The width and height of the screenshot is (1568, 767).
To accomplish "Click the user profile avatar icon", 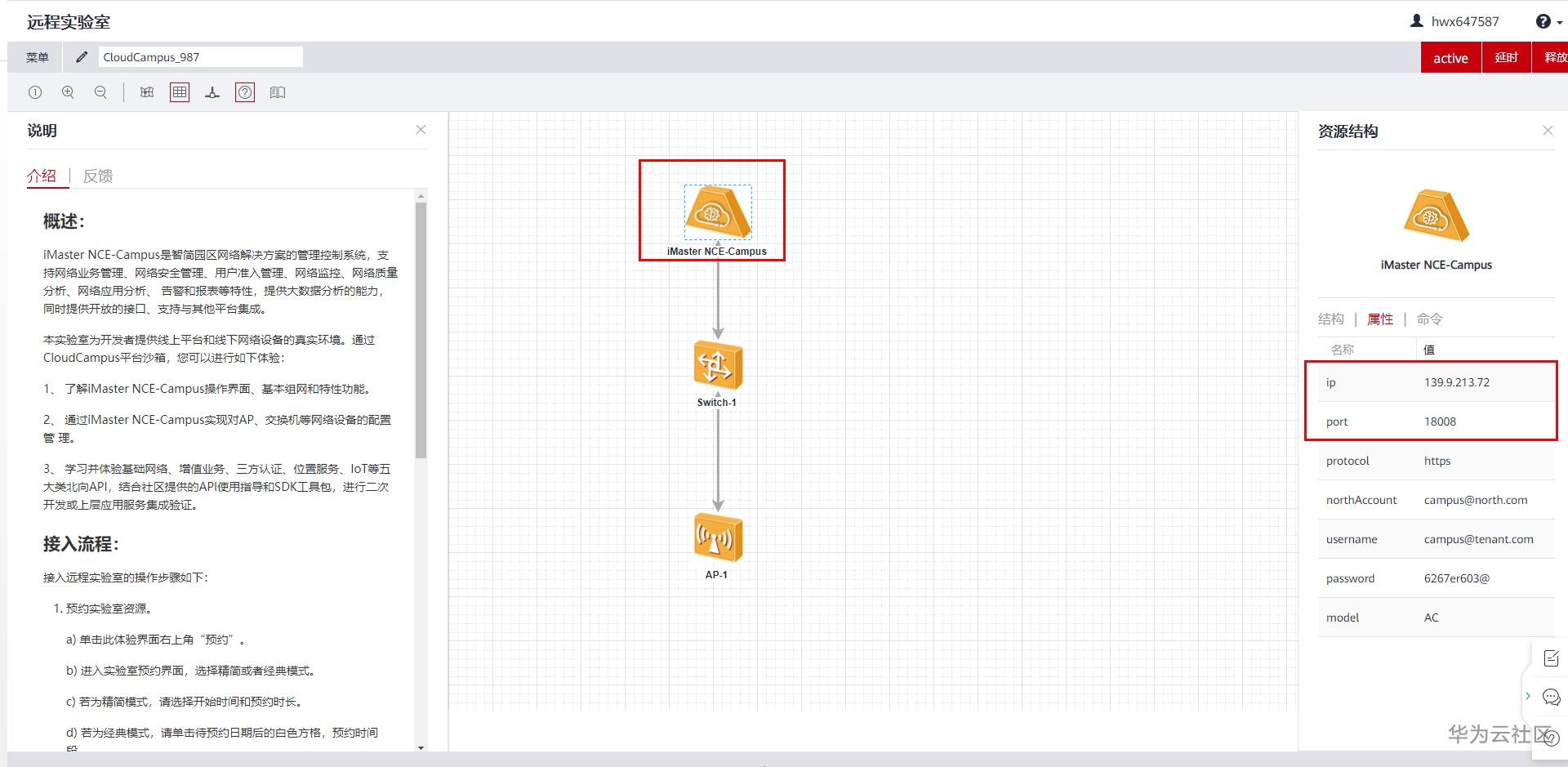I will (1417, 21).
